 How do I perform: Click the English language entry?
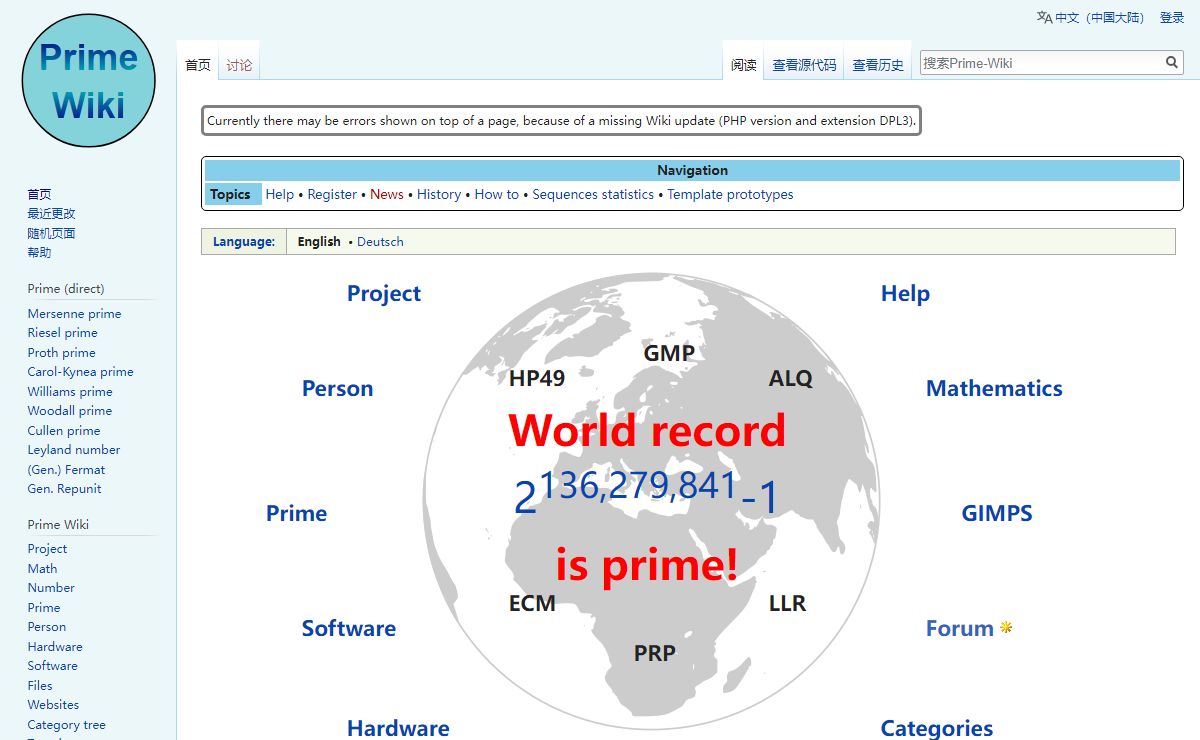pos(319,242)
